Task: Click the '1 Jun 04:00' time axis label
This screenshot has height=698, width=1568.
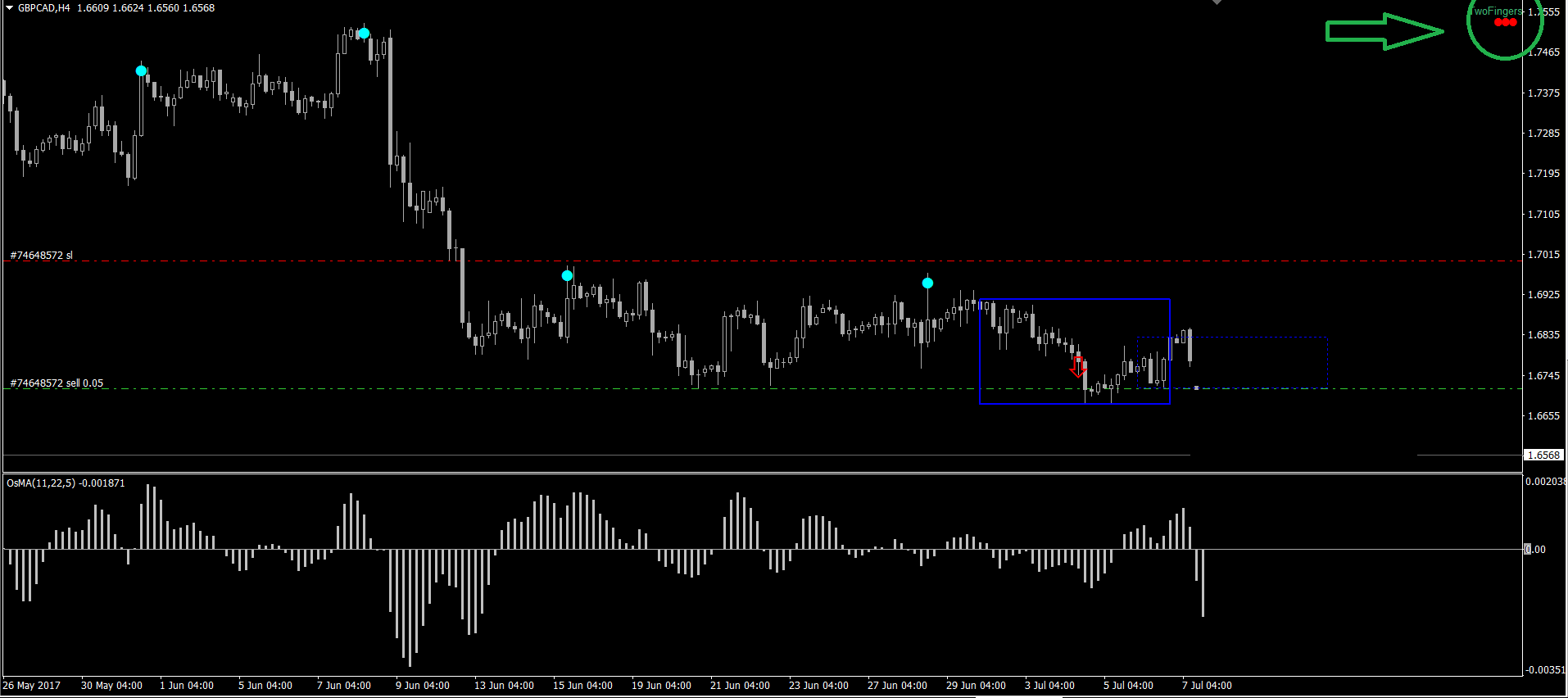Action: (x=187, y=686)
